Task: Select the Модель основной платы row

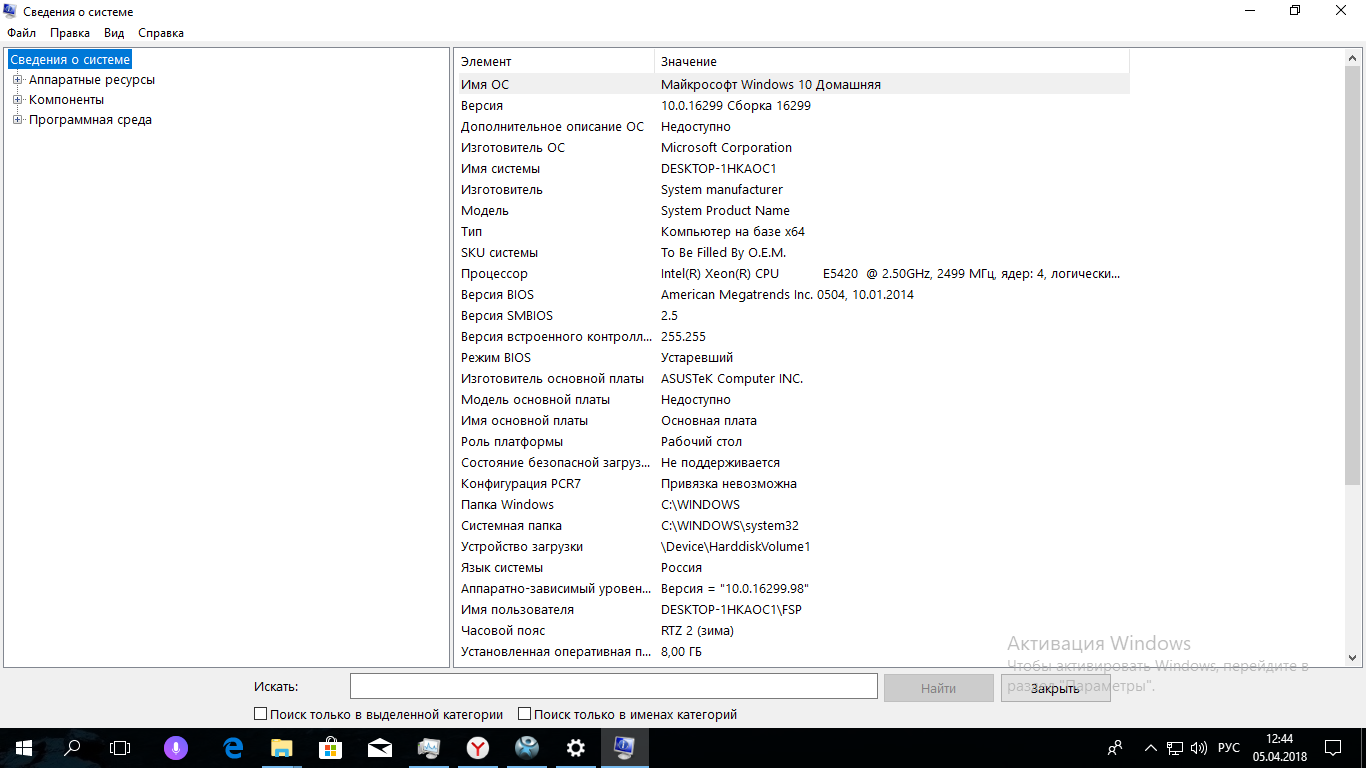Action: coord(794,400)
